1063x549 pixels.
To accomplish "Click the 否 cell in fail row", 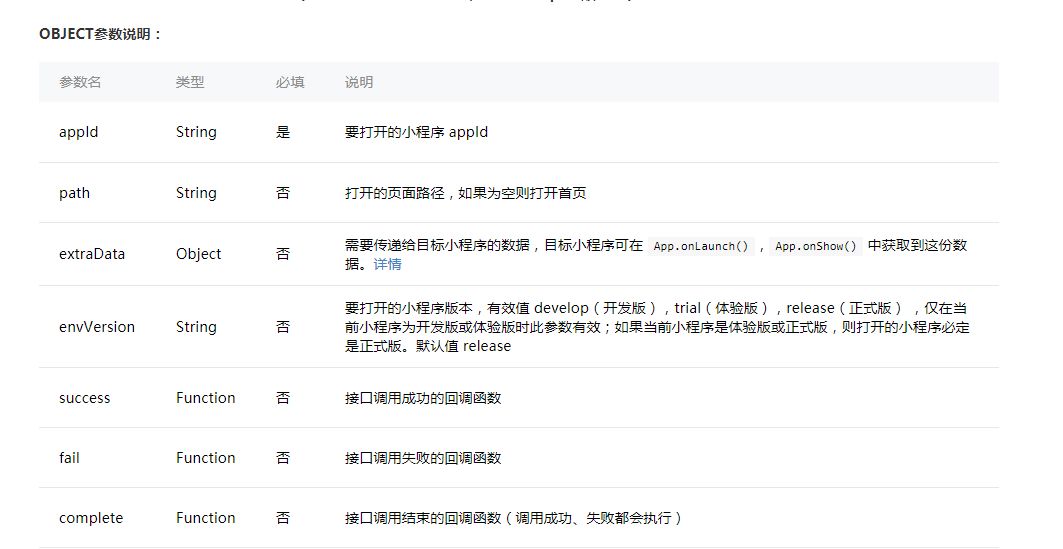I will pos(283,458).
